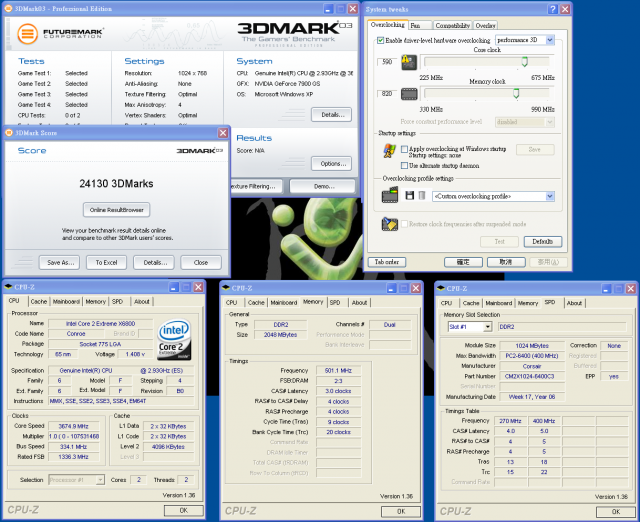Open Memory tab in CPU-Z SPD window

pos(528,303)
